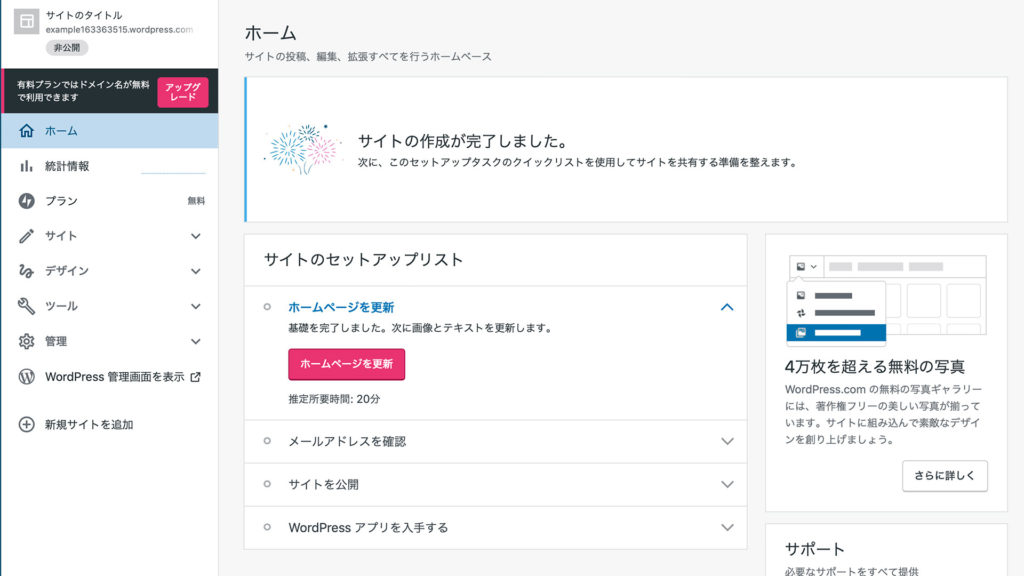Expand the デザイン submenu chevron

click(x=195, y=271)
